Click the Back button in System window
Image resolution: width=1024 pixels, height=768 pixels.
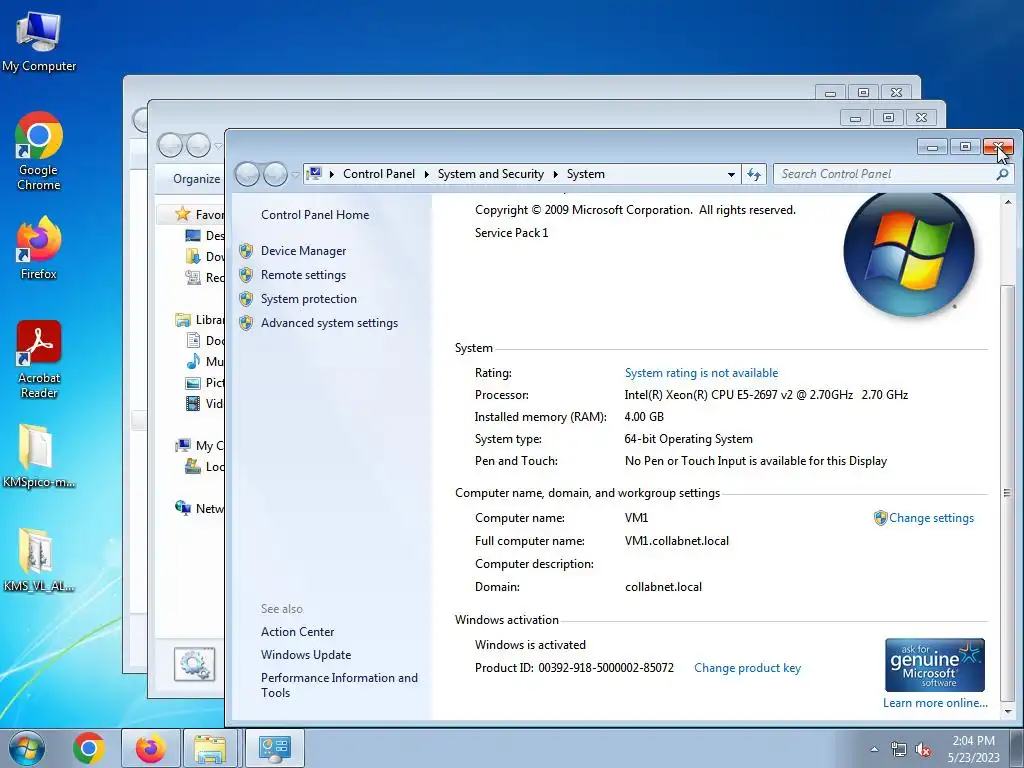click(x=248, y=174)
